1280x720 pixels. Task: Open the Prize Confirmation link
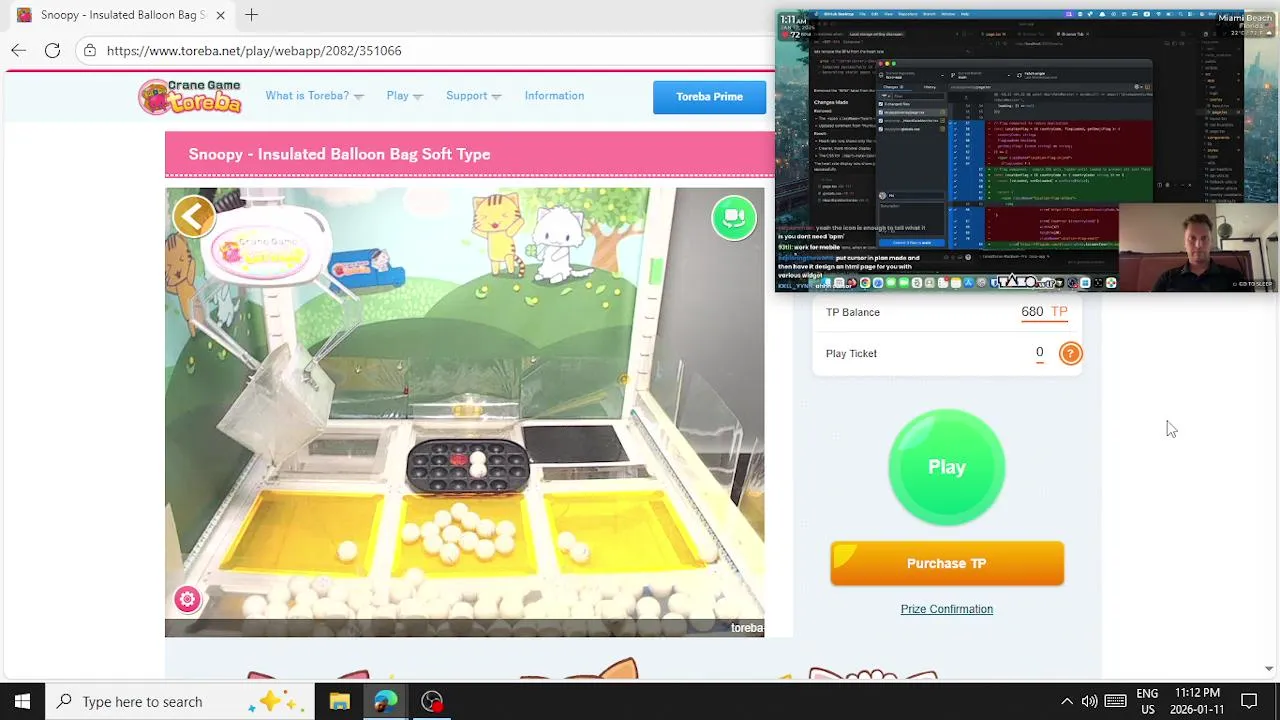click(946, 609)
